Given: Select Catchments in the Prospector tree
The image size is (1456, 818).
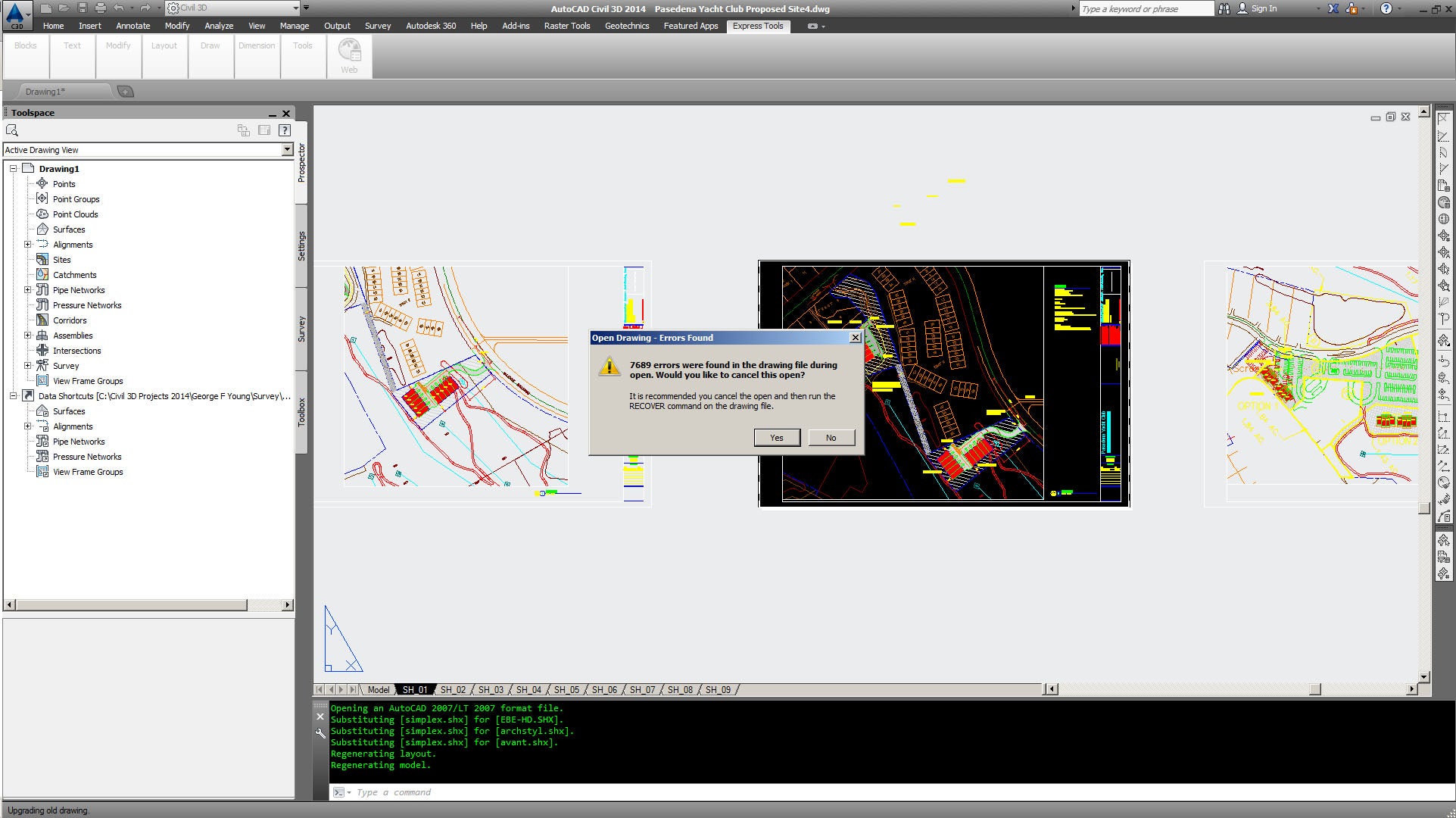Looking at the screenshot, I should point(74,275).
